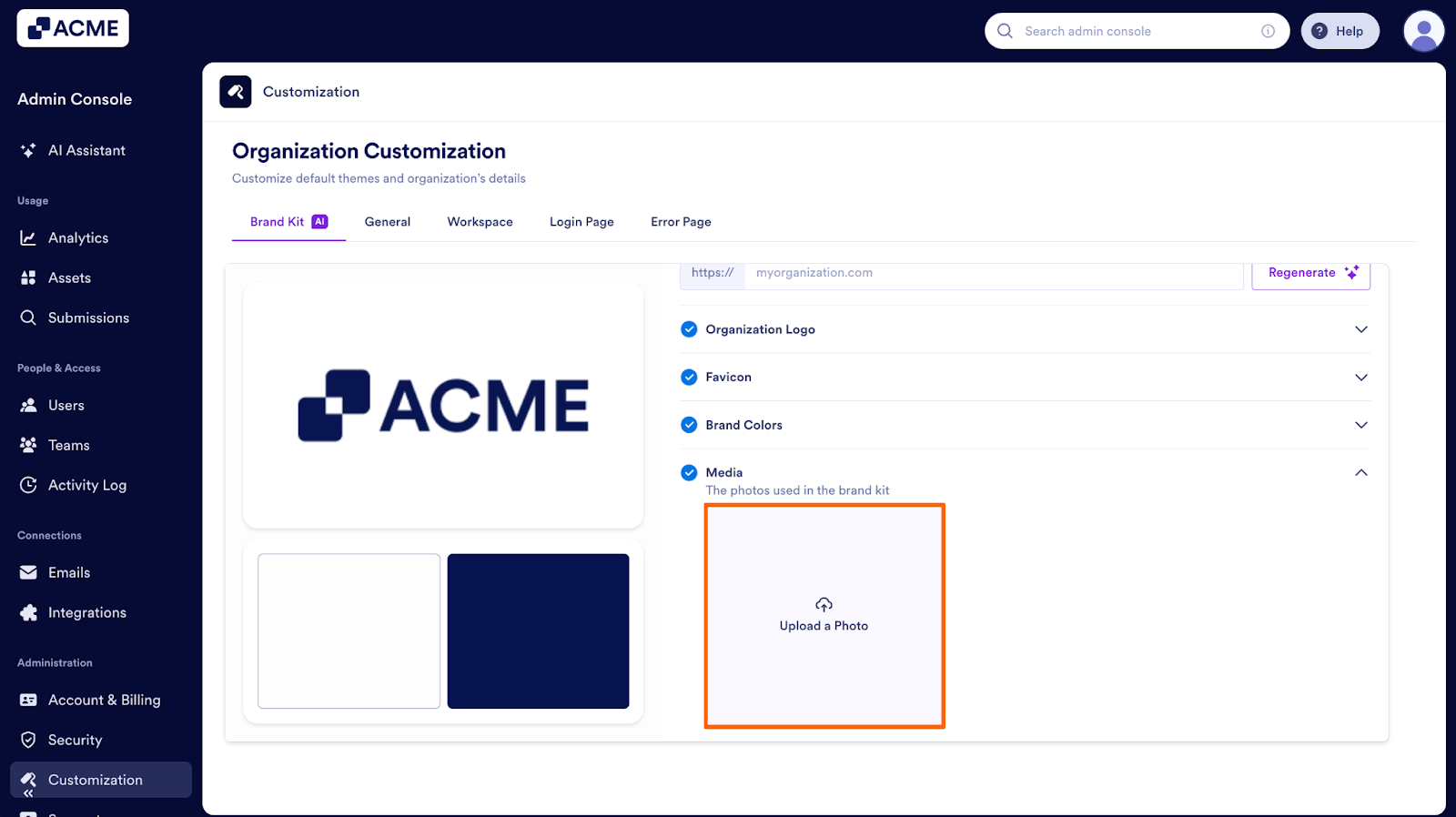Click the Teams group icon

pos(28,445)
